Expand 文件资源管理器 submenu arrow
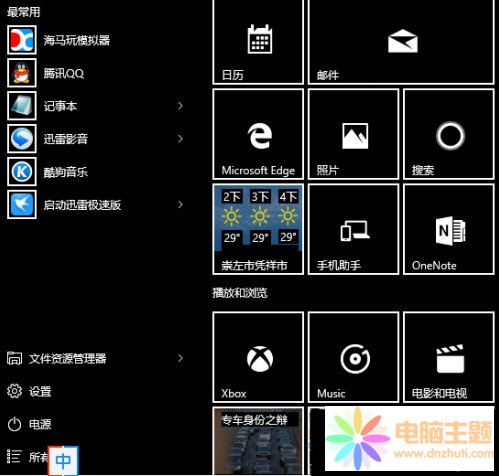Viewport: 499px width, 476px height. [180, 358]
